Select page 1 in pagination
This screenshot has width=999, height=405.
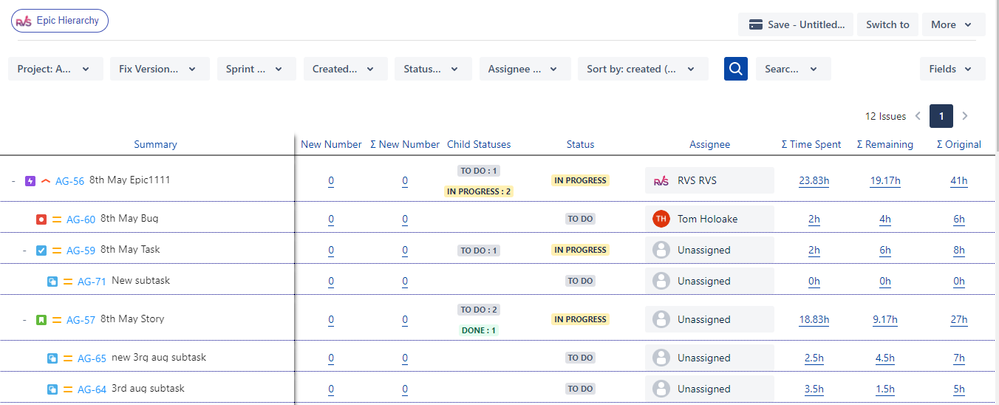coord(940,117)
